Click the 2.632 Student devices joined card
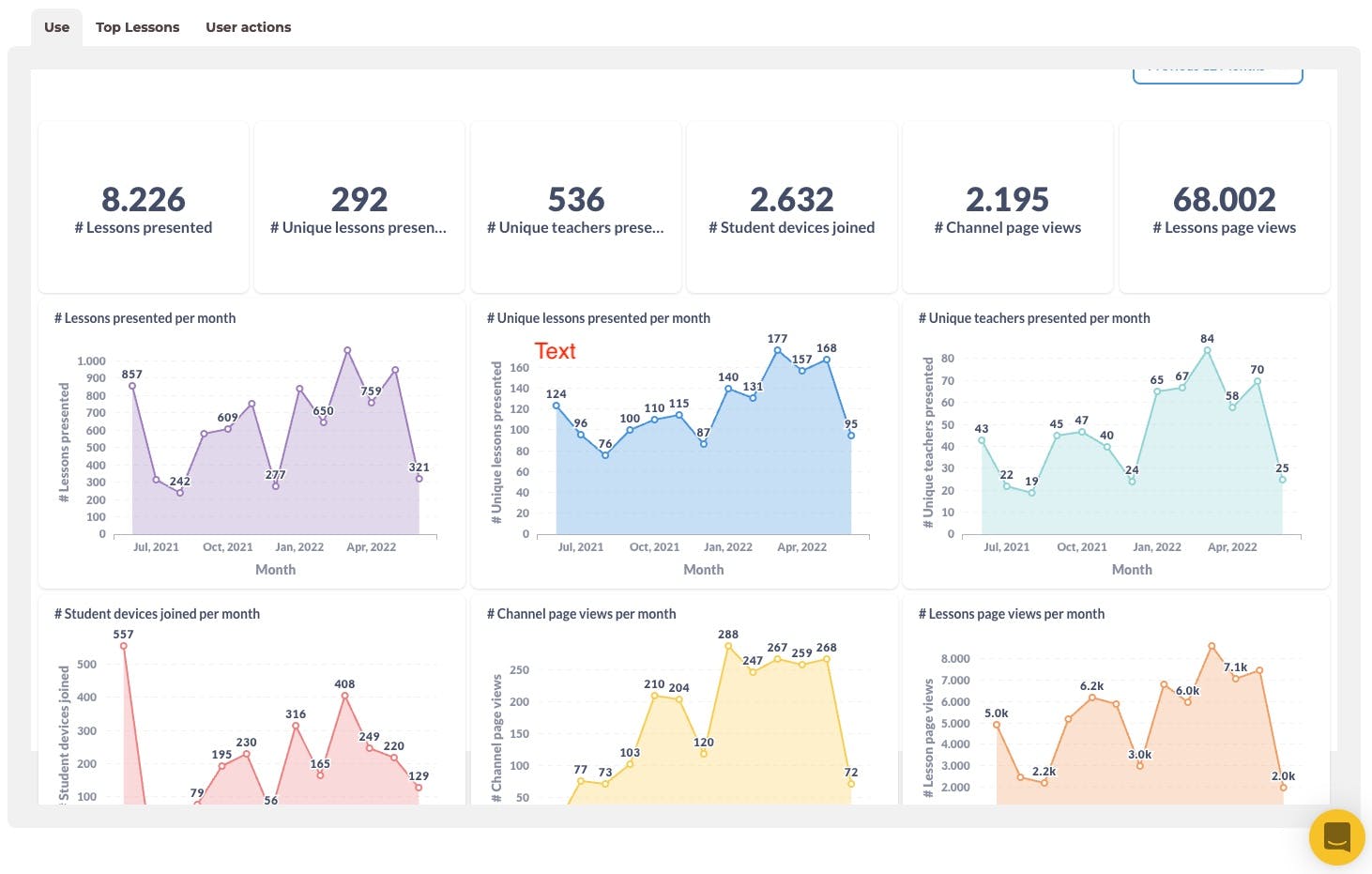1372x874 pixels. [x=792, y=208]
